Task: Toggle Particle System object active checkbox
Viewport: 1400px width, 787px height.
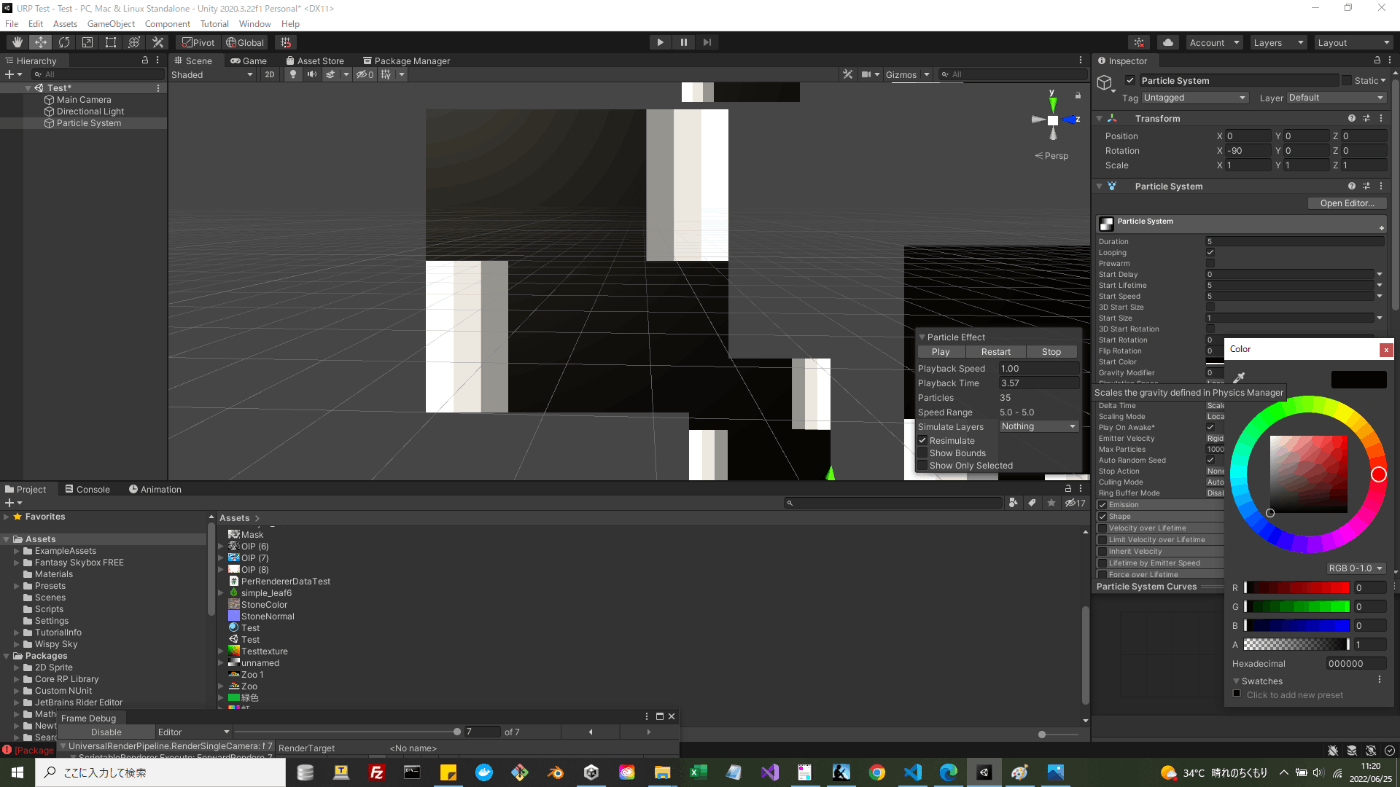Action: (x=1130, y=80)
